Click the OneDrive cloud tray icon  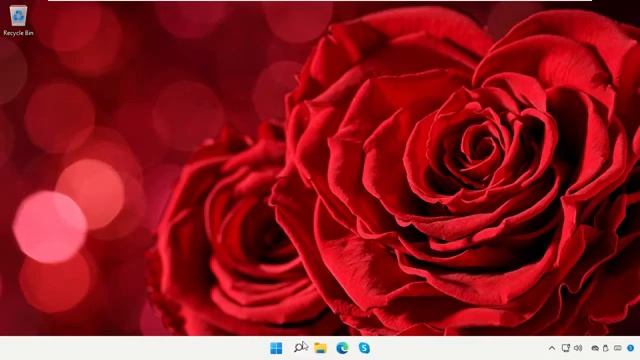(x=595, y=348)
